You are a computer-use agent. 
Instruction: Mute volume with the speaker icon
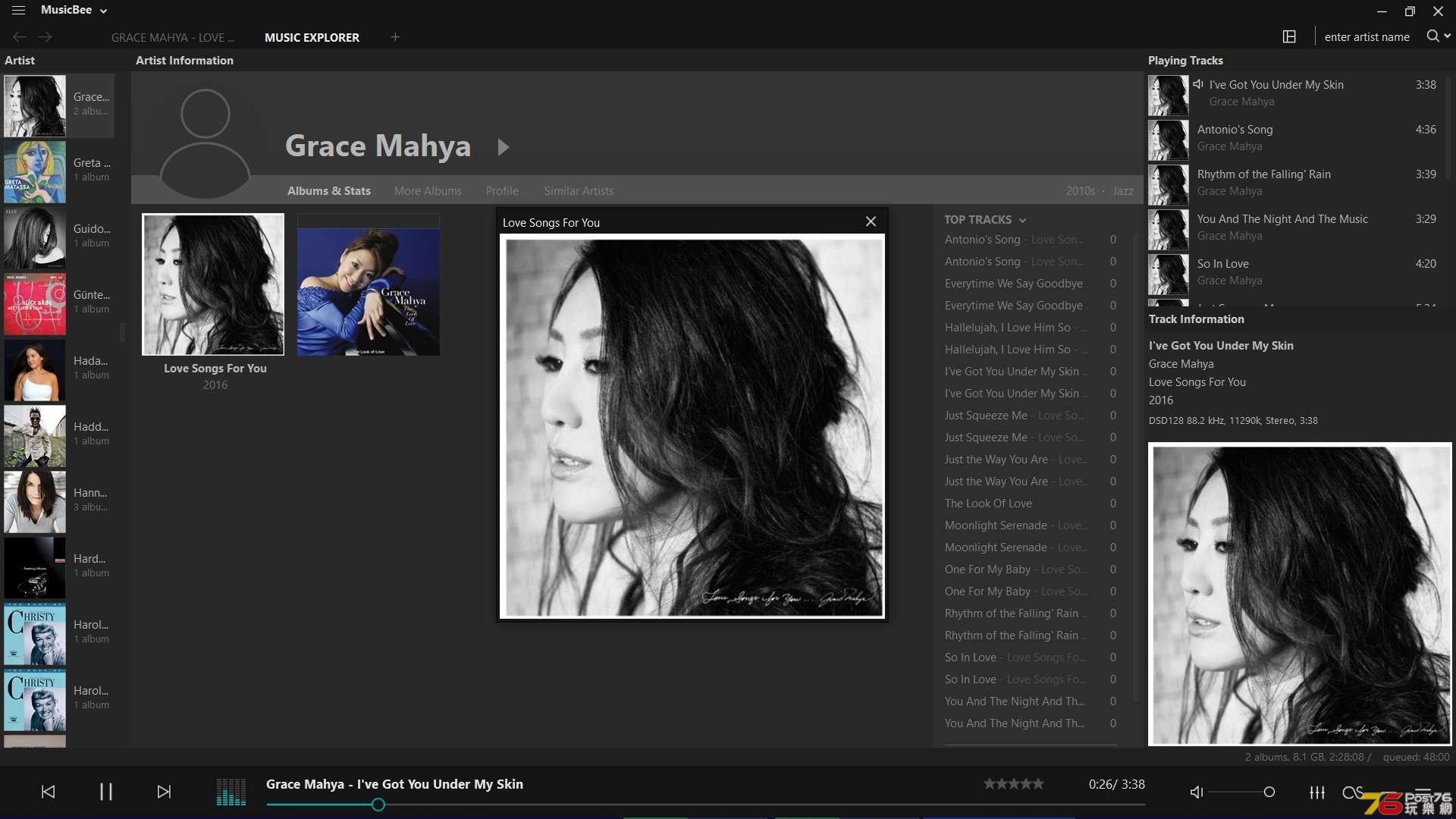point(1197,792)
